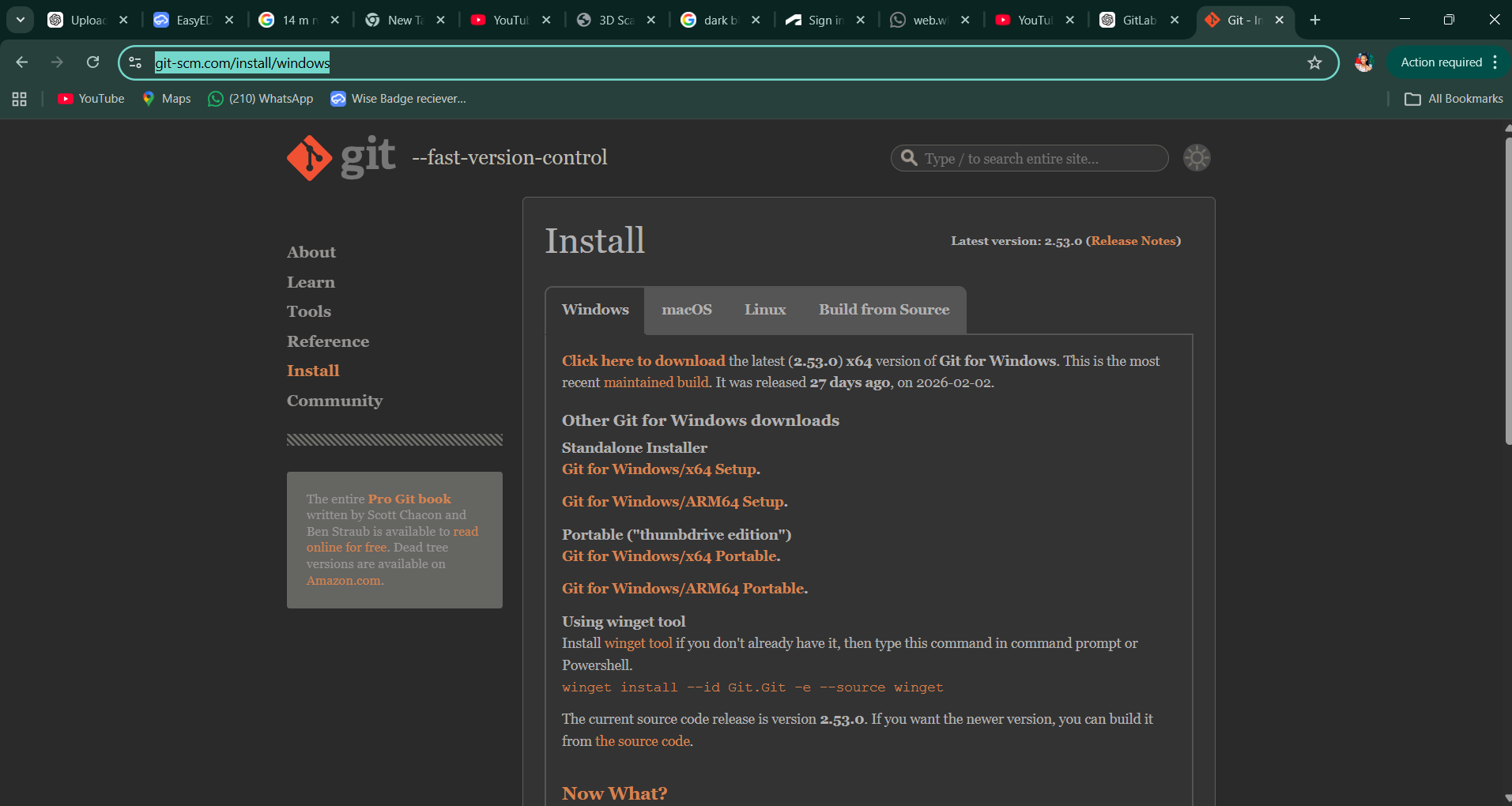This screenshot has width=1512, height=806.
Task: Toggle the dark/light theme sun icon
Action: [x=1197, y=158]
